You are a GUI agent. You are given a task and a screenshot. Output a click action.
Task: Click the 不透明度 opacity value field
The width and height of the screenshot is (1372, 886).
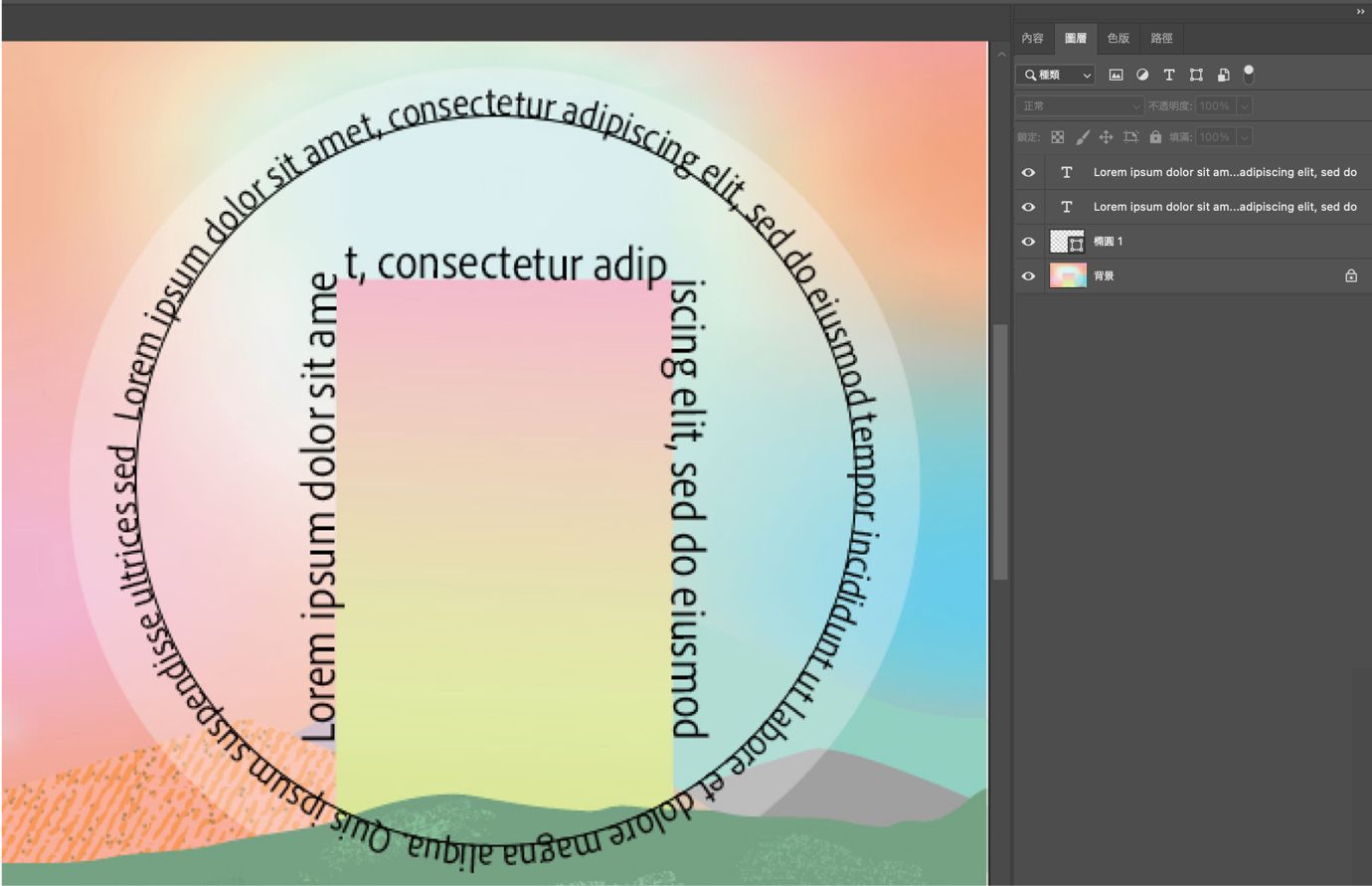(1216, 105)
